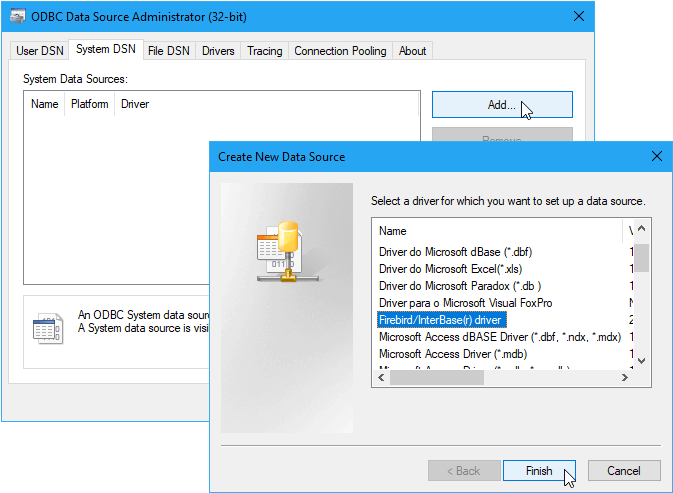673x493 pixels.
Task: Click the Finish button
Action: point(539,470)
